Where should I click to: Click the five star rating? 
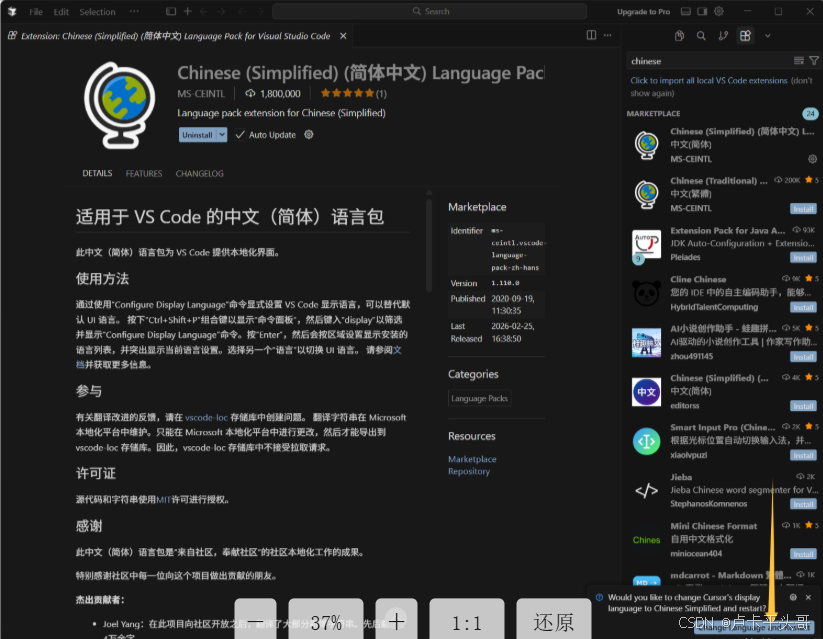[x=347, y=93]
